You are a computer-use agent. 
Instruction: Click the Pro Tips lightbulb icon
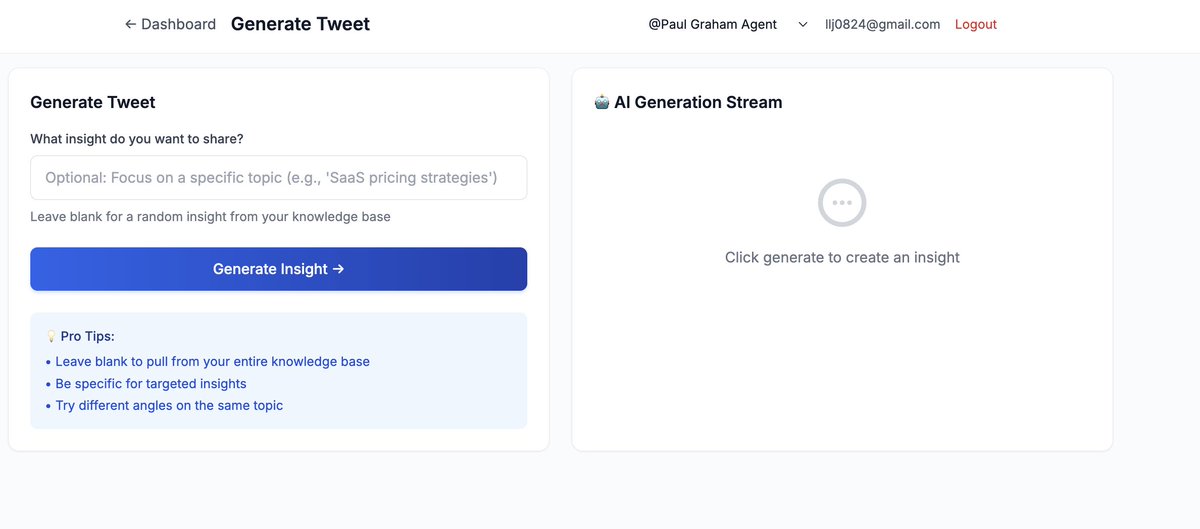(x=51, y=336)
